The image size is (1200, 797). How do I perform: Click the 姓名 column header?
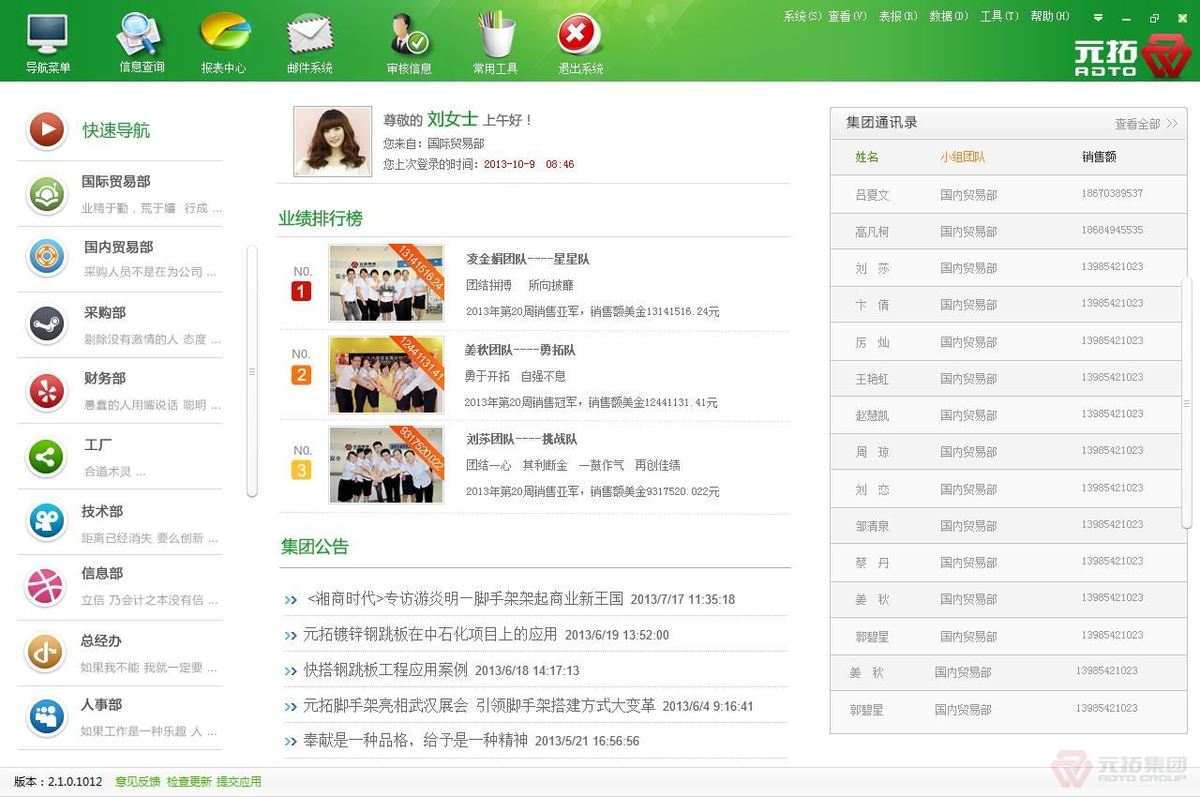pos(867,157)
